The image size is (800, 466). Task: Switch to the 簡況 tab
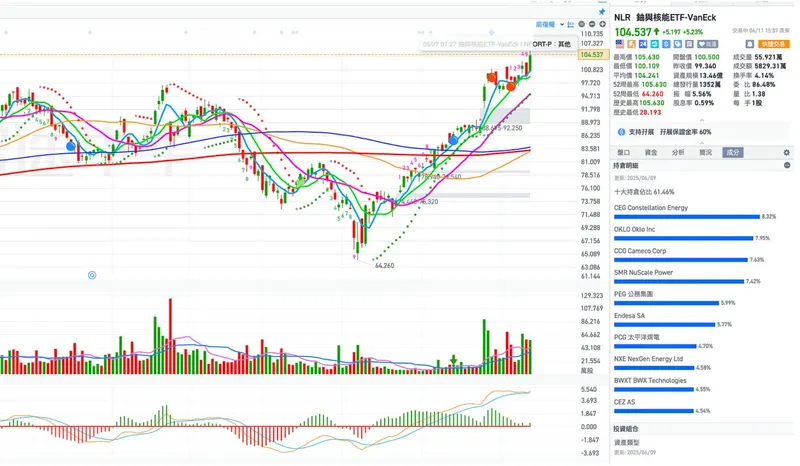(705, 152)
